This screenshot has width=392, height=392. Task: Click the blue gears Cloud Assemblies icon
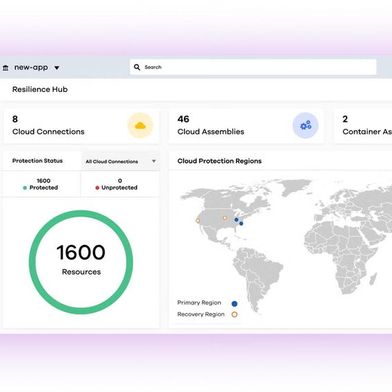306,125
